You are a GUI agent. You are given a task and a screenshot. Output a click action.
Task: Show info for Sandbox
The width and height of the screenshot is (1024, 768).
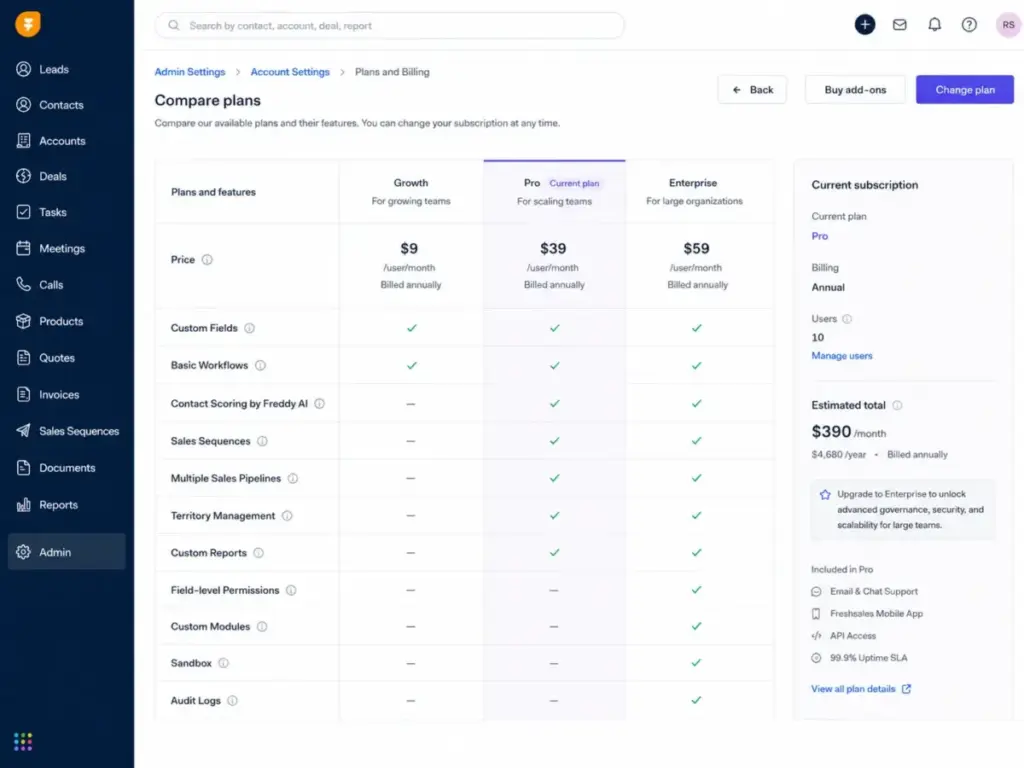(223, 663)
